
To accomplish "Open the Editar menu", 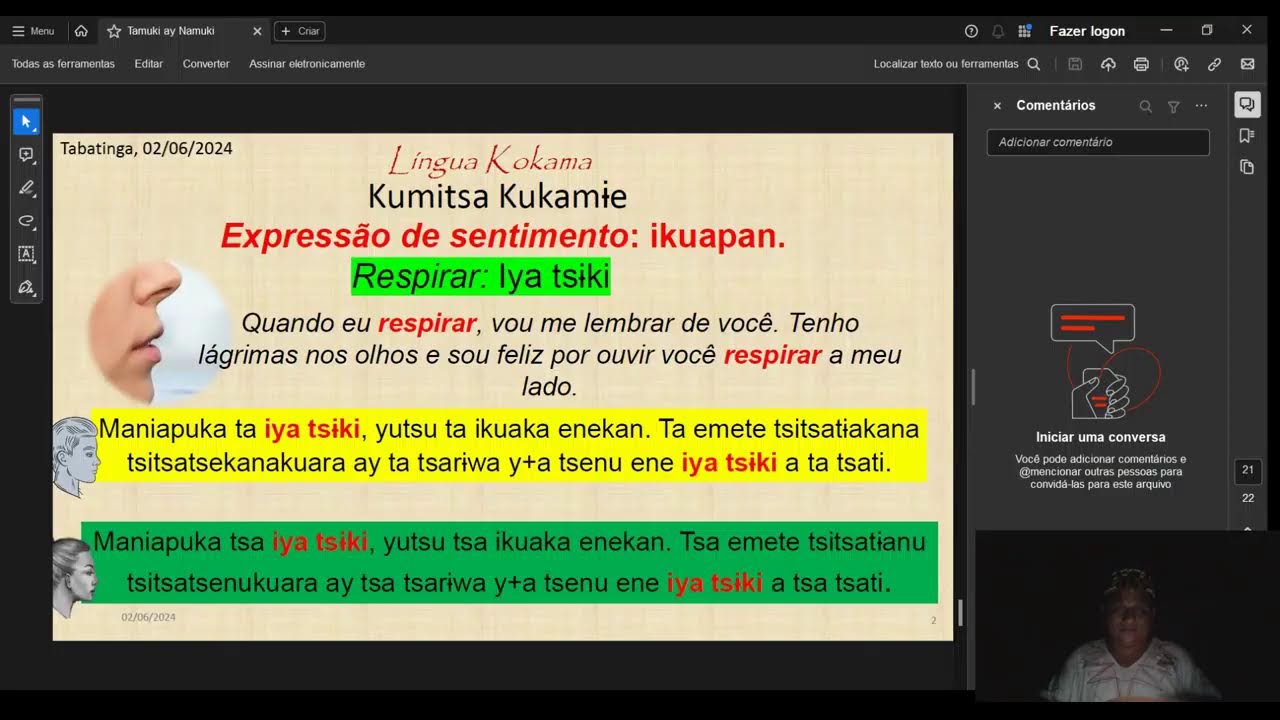I will click(149, 64).
